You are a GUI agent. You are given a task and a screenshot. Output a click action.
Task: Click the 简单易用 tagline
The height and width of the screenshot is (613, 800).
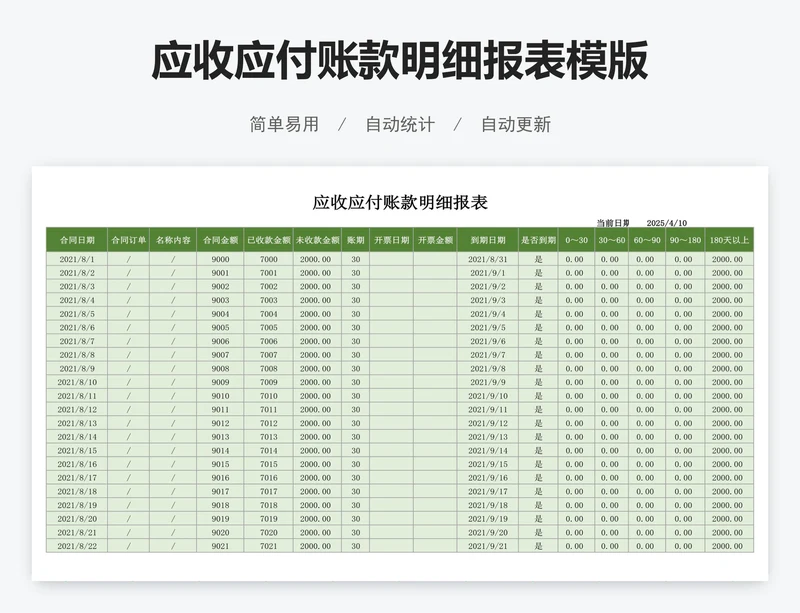[284, 125]
